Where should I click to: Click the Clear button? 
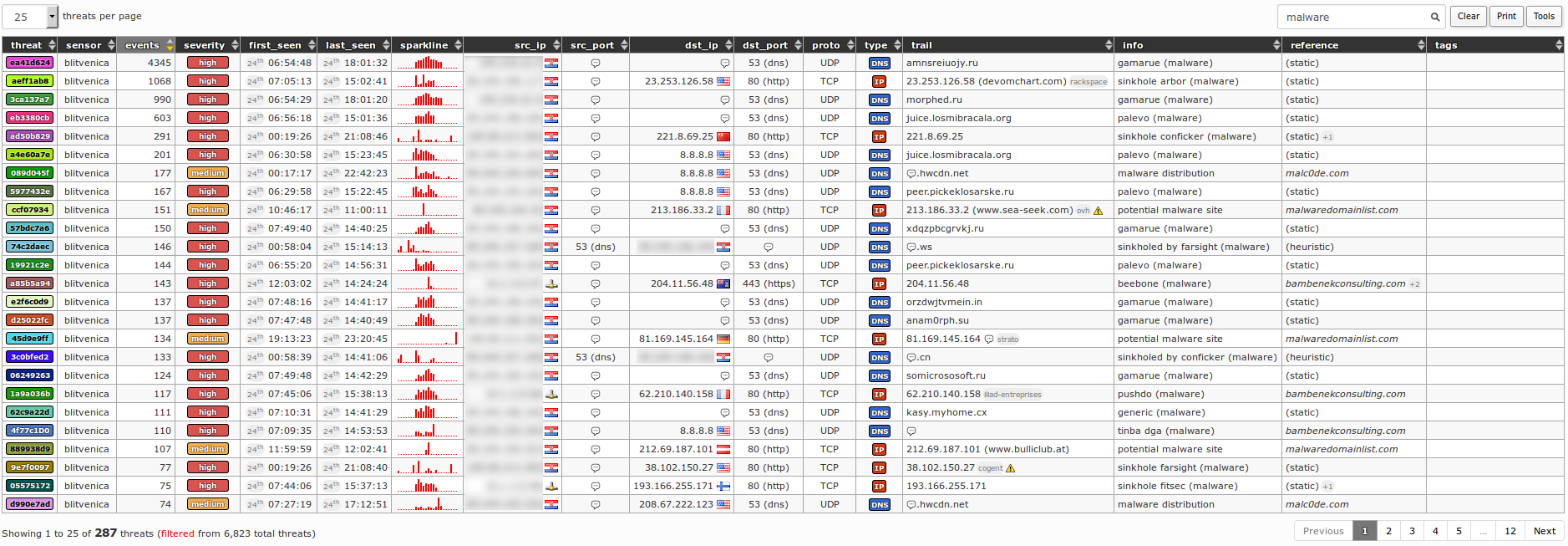click(1469, 16)
